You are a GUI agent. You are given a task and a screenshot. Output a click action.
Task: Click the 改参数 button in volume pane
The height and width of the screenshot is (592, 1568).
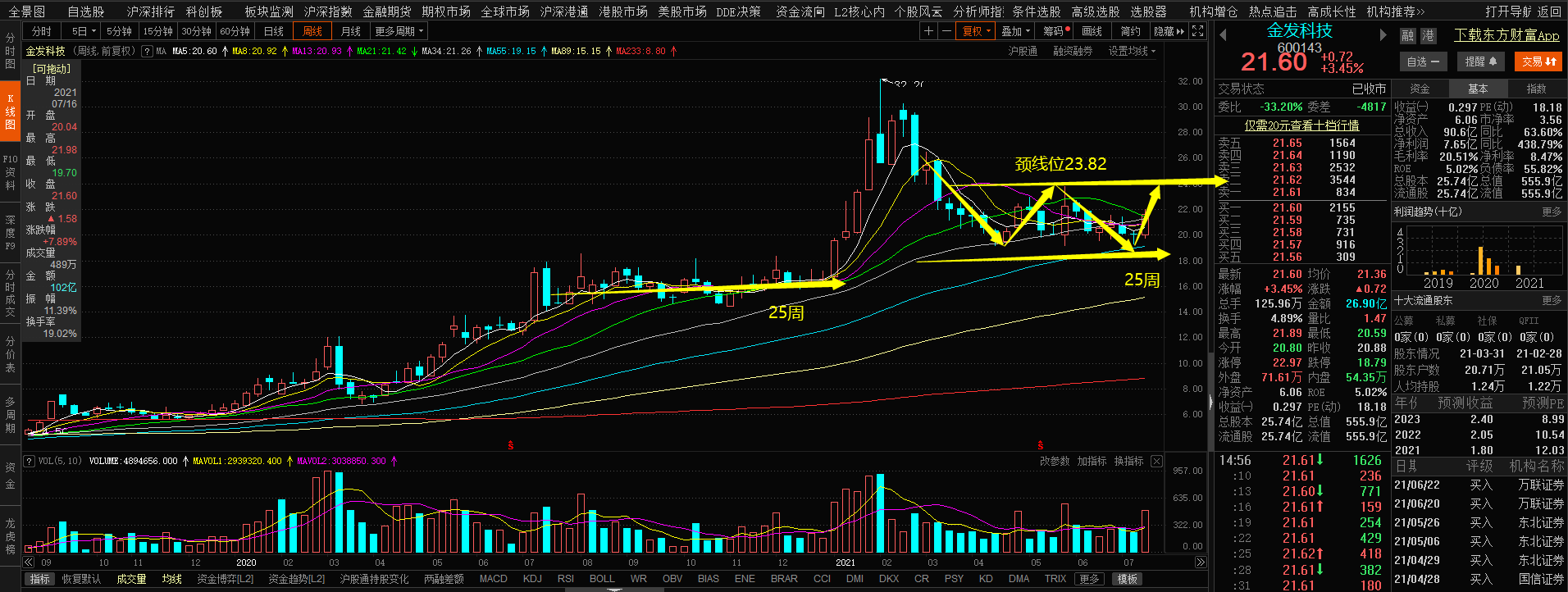(x=1055, y=461)
